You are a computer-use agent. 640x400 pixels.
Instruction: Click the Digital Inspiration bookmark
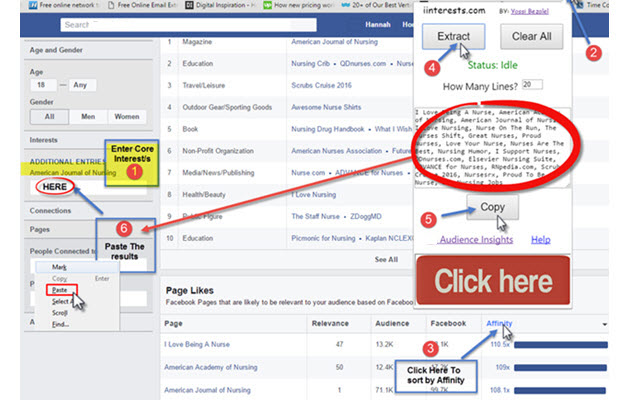tap(220, 5)
